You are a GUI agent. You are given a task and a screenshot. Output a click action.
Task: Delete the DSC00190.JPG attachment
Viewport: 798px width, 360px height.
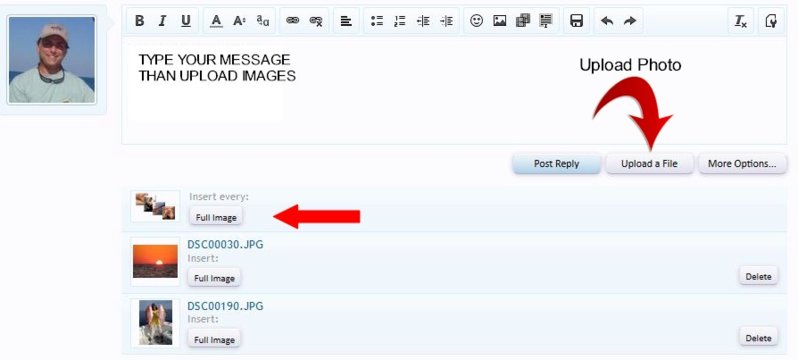click(x=758, y=338)
